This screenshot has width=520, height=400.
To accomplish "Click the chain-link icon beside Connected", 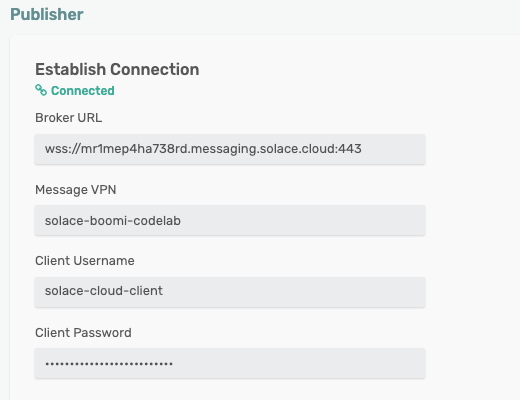I will [x=41, y=90].
